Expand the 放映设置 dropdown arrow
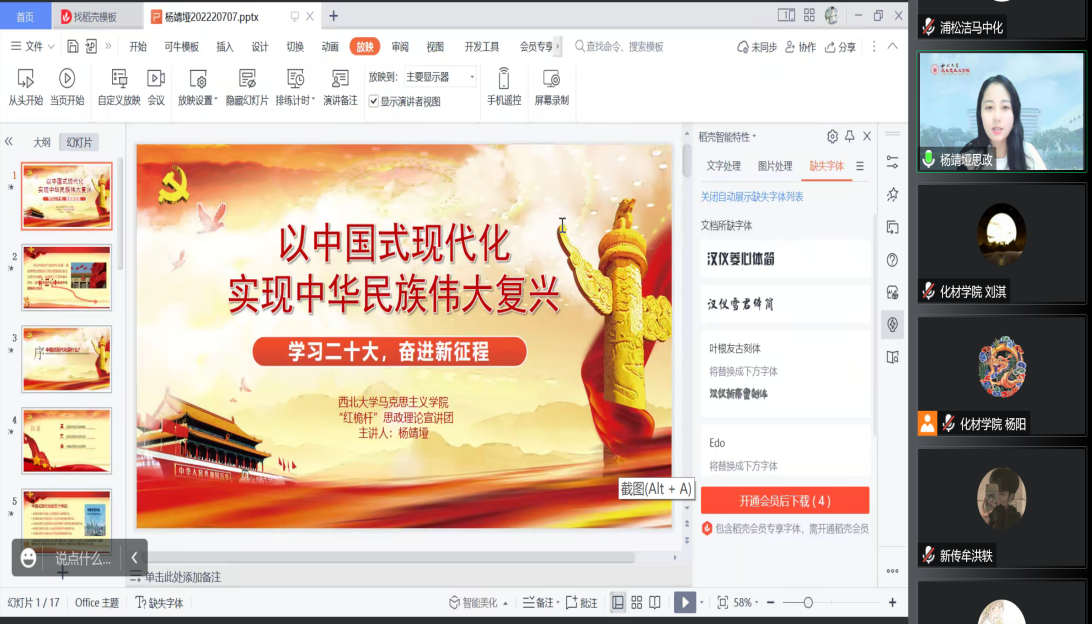This screenshot has width=1092, height=624. coord(215,100)
